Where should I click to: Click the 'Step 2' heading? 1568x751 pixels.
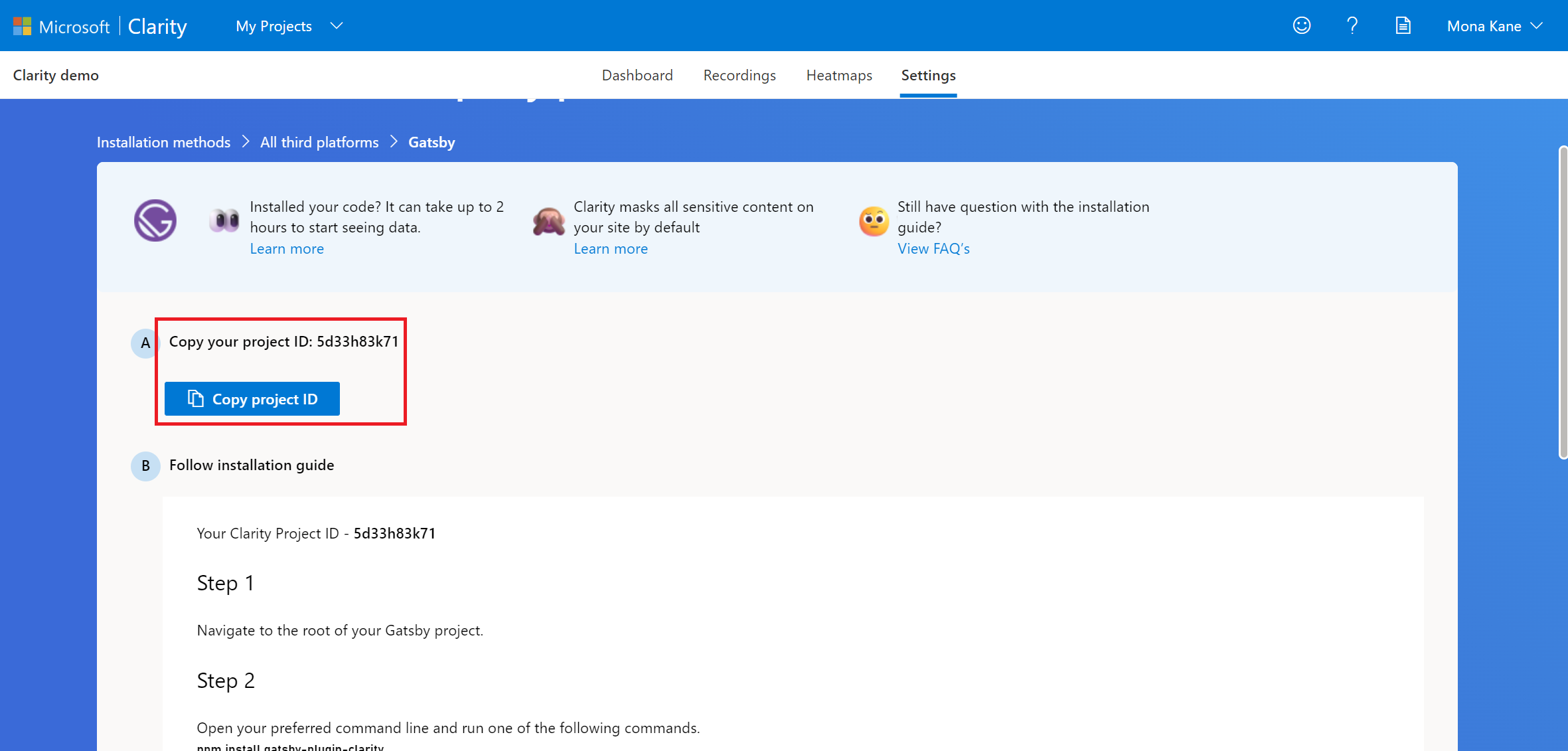[x=226, y=680]
